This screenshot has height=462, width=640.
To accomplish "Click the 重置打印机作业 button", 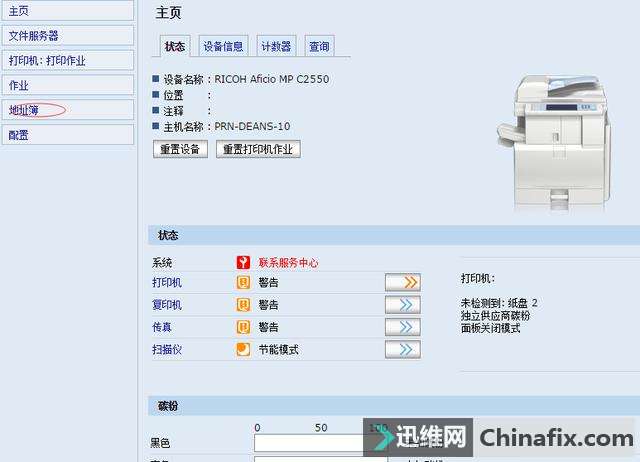I will [258, 149].
